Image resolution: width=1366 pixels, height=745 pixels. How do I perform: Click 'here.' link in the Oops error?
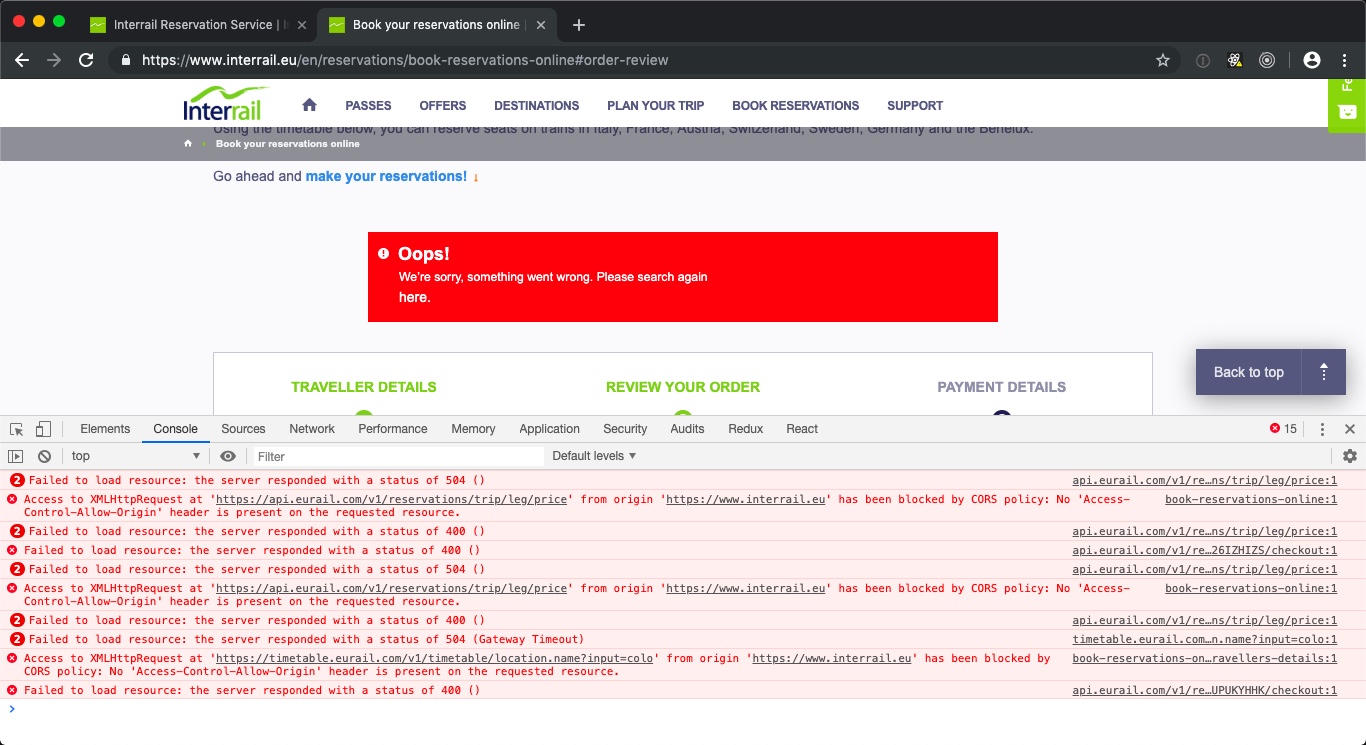coord(414,297)
